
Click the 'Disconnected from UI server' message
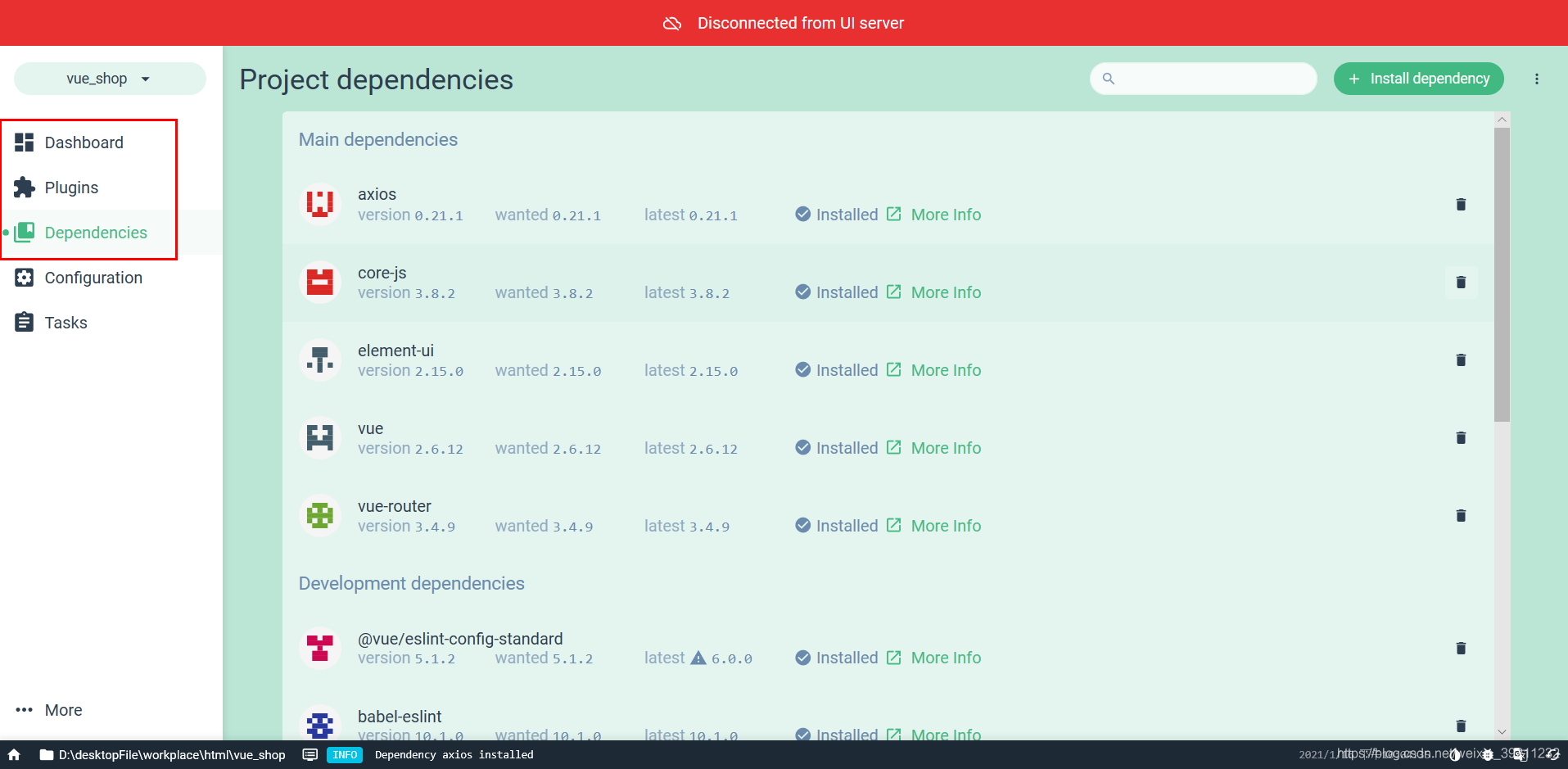[x=801, y=23]
